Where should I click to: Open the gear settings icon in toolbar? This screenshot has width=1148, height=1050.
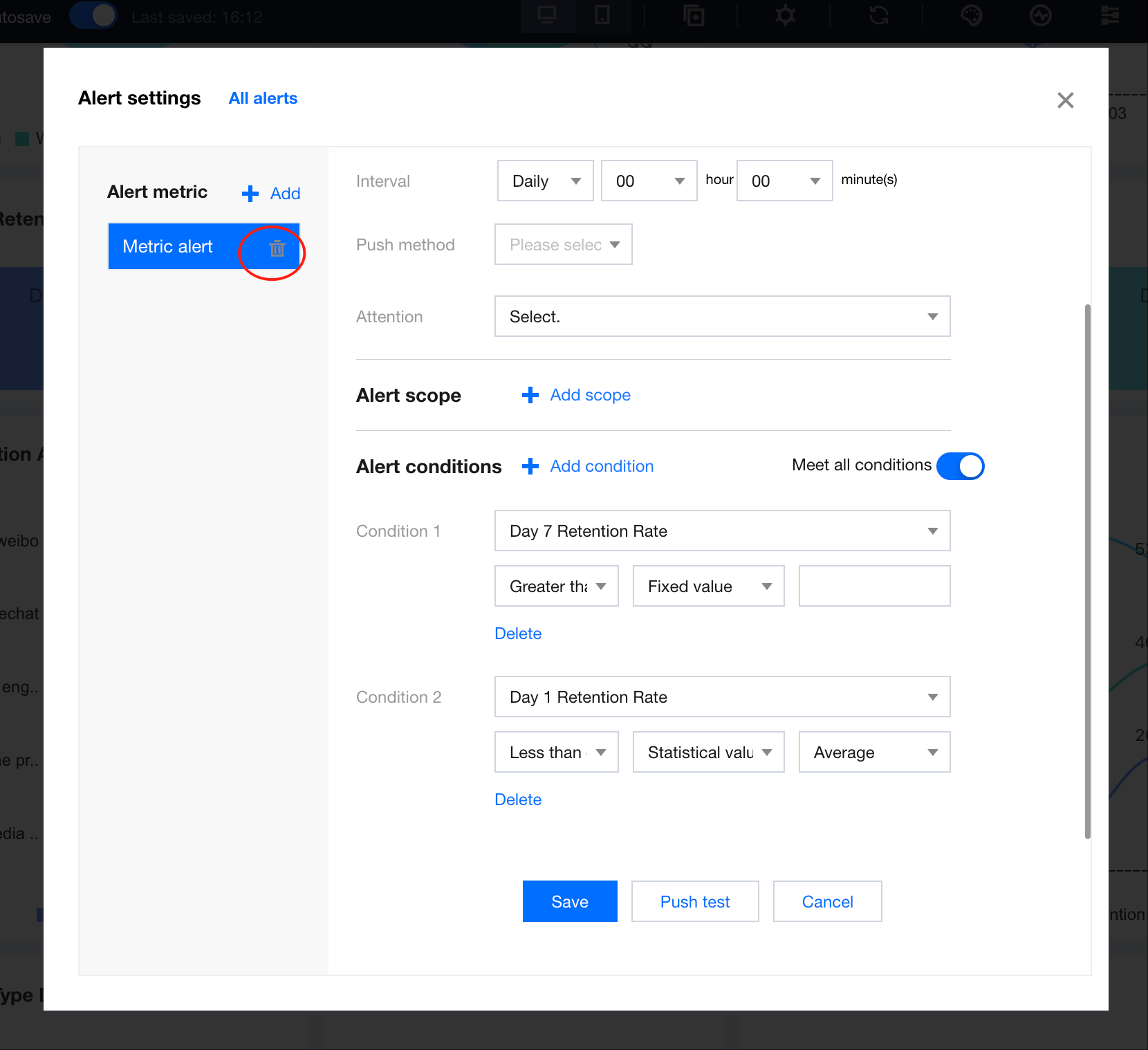[785, 15]
